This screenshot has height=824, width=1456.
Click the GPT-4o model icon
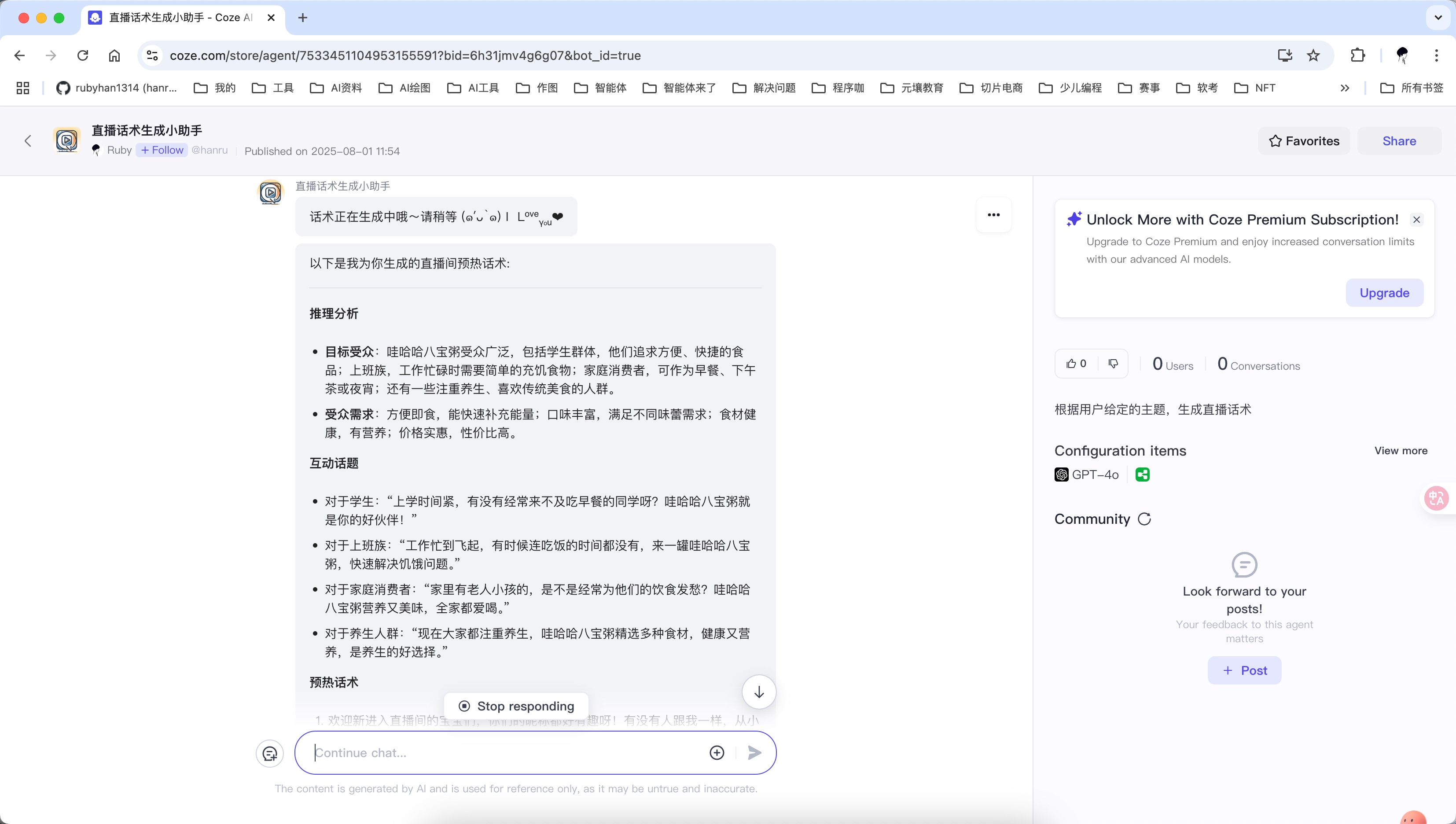coord(1062,474)
